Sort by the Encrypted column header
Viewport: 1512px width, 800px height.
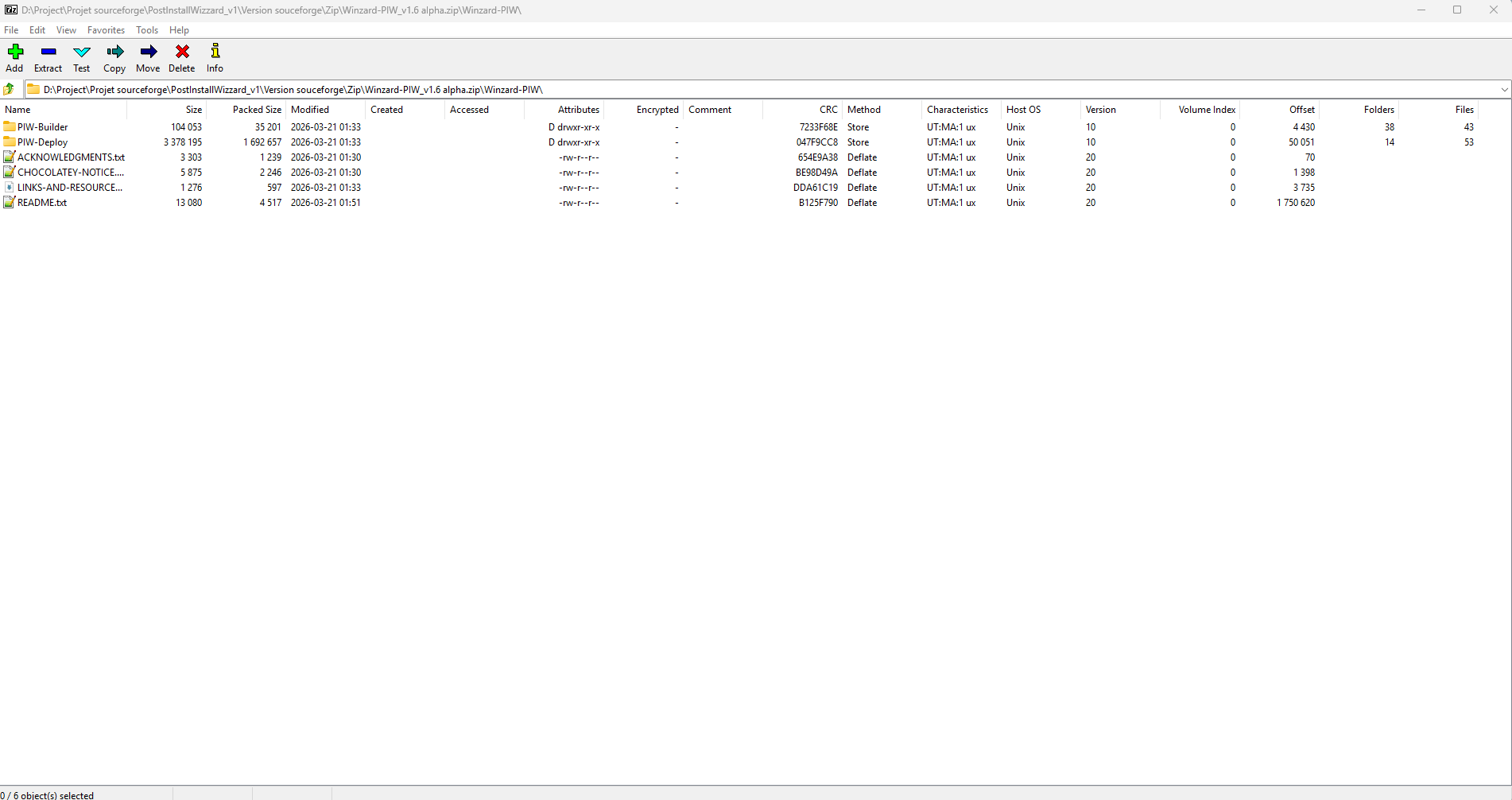coord(644,110)
